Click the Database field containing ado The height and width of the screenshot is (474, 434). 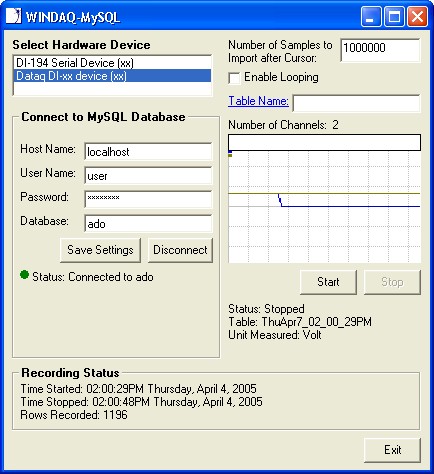[148, 224]
